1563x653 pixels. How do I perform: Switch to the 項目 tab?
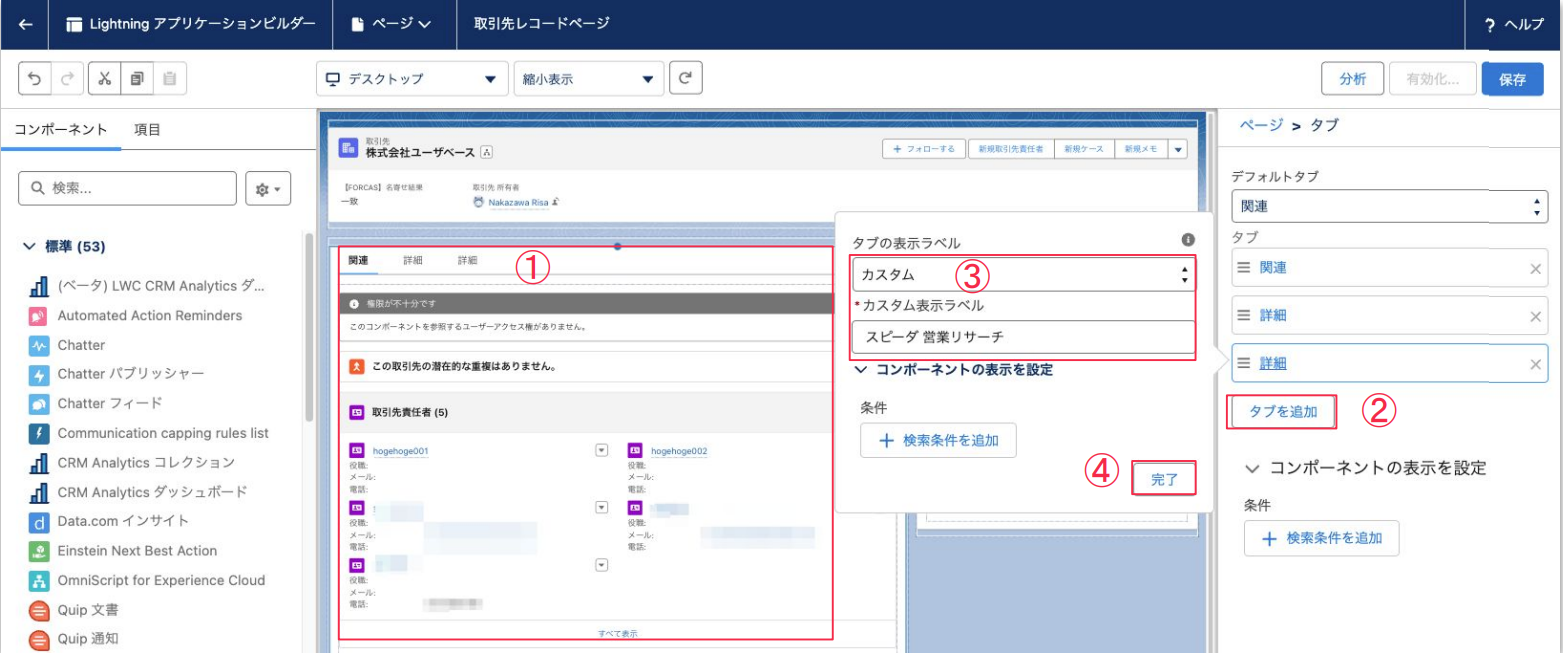tap(147, 129)
